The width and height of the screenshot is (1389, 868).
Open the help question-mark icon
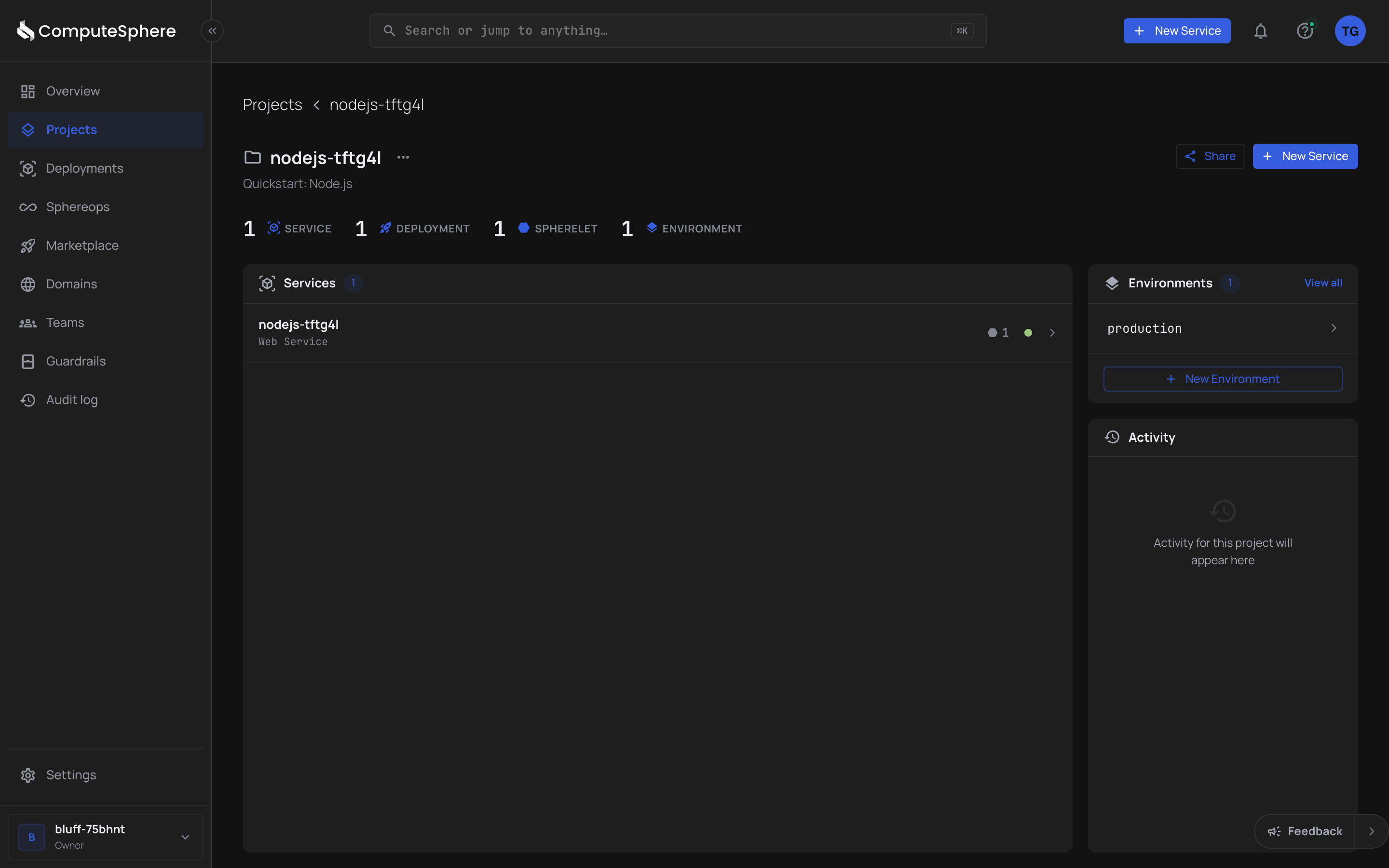click(1305, 31)
